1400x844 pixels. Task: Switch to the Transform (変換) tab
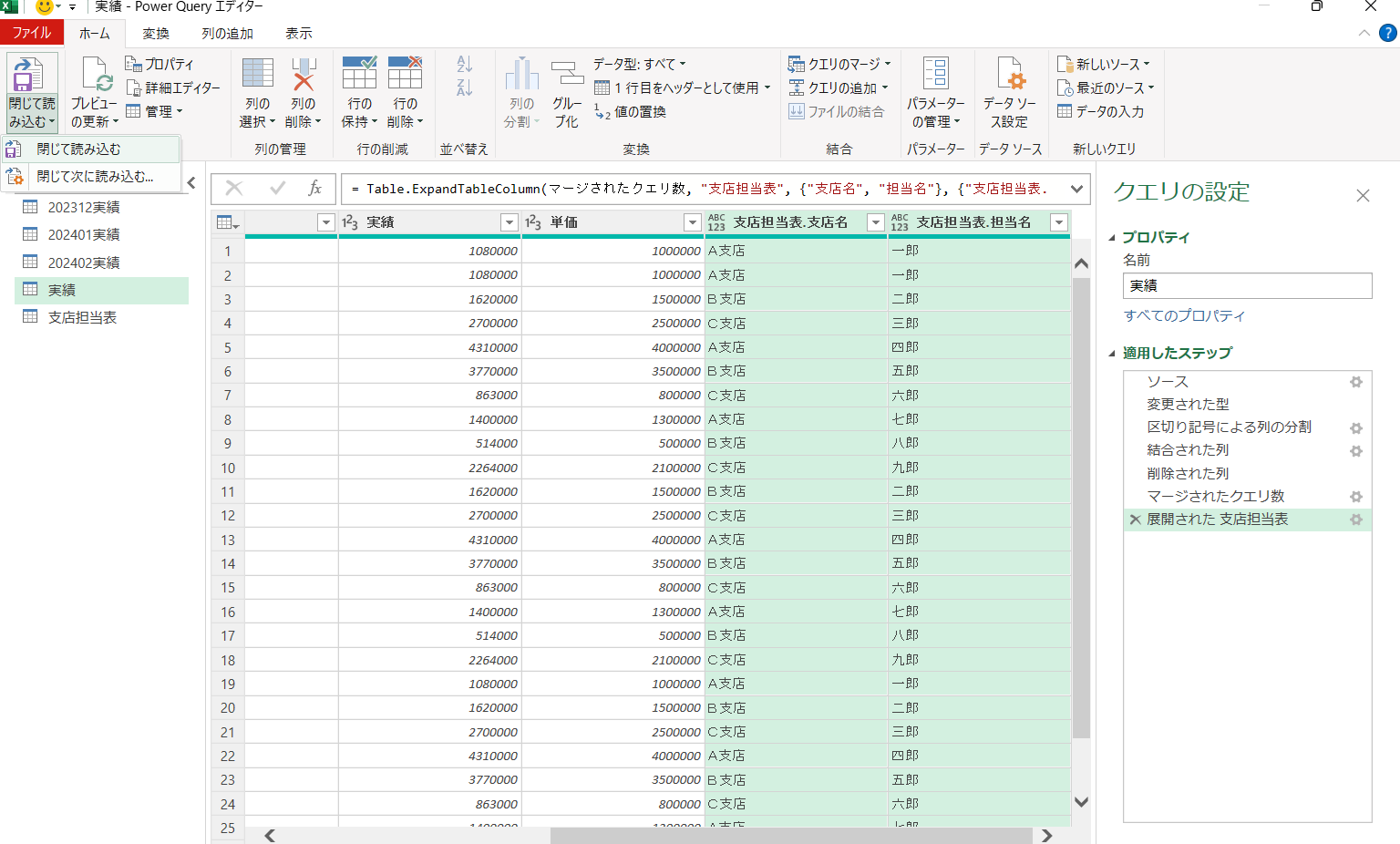click(x=156, y=33)
